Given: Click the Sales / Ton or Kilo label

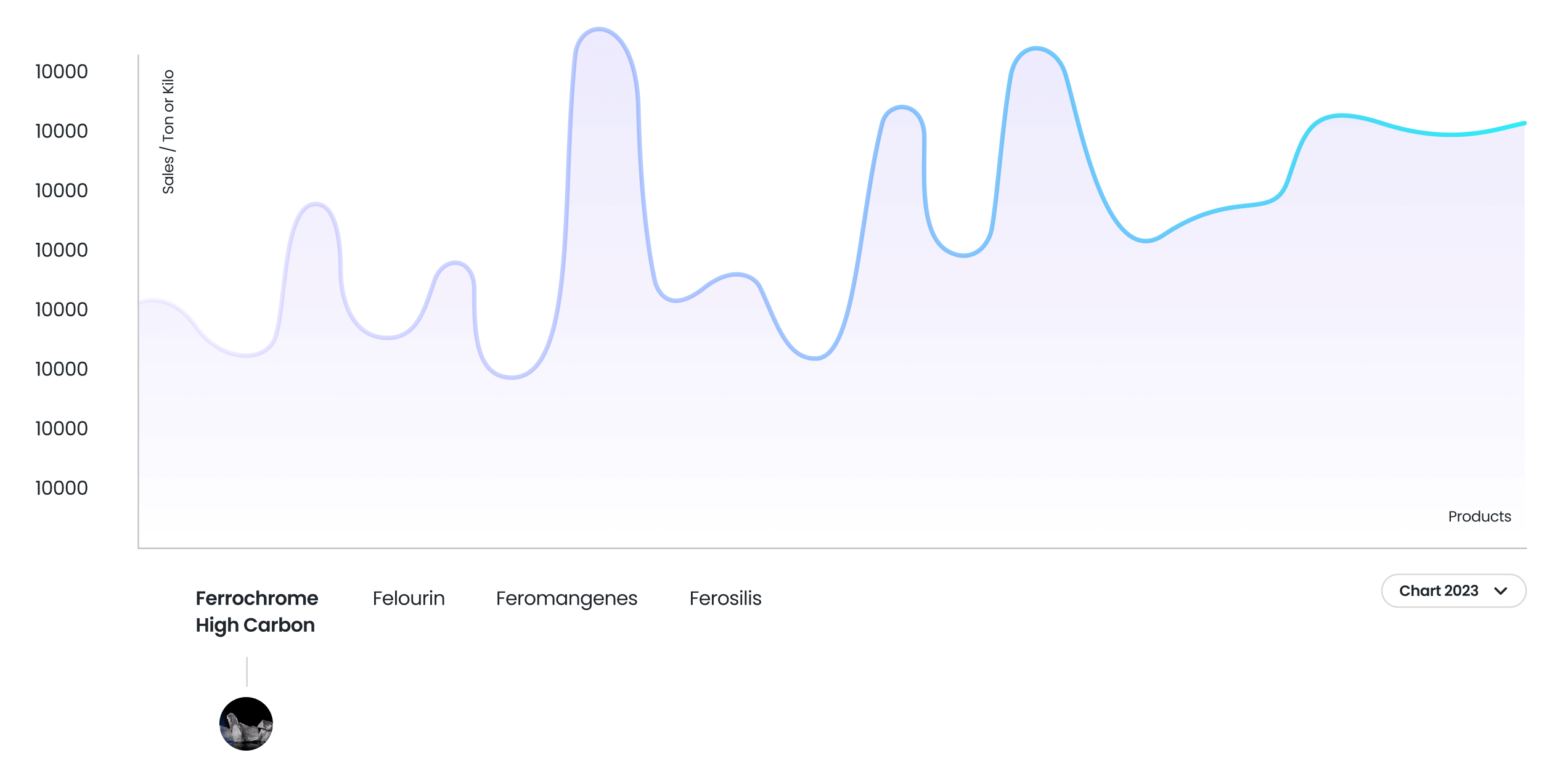Looking at the screenshot, I should [168, 132].
